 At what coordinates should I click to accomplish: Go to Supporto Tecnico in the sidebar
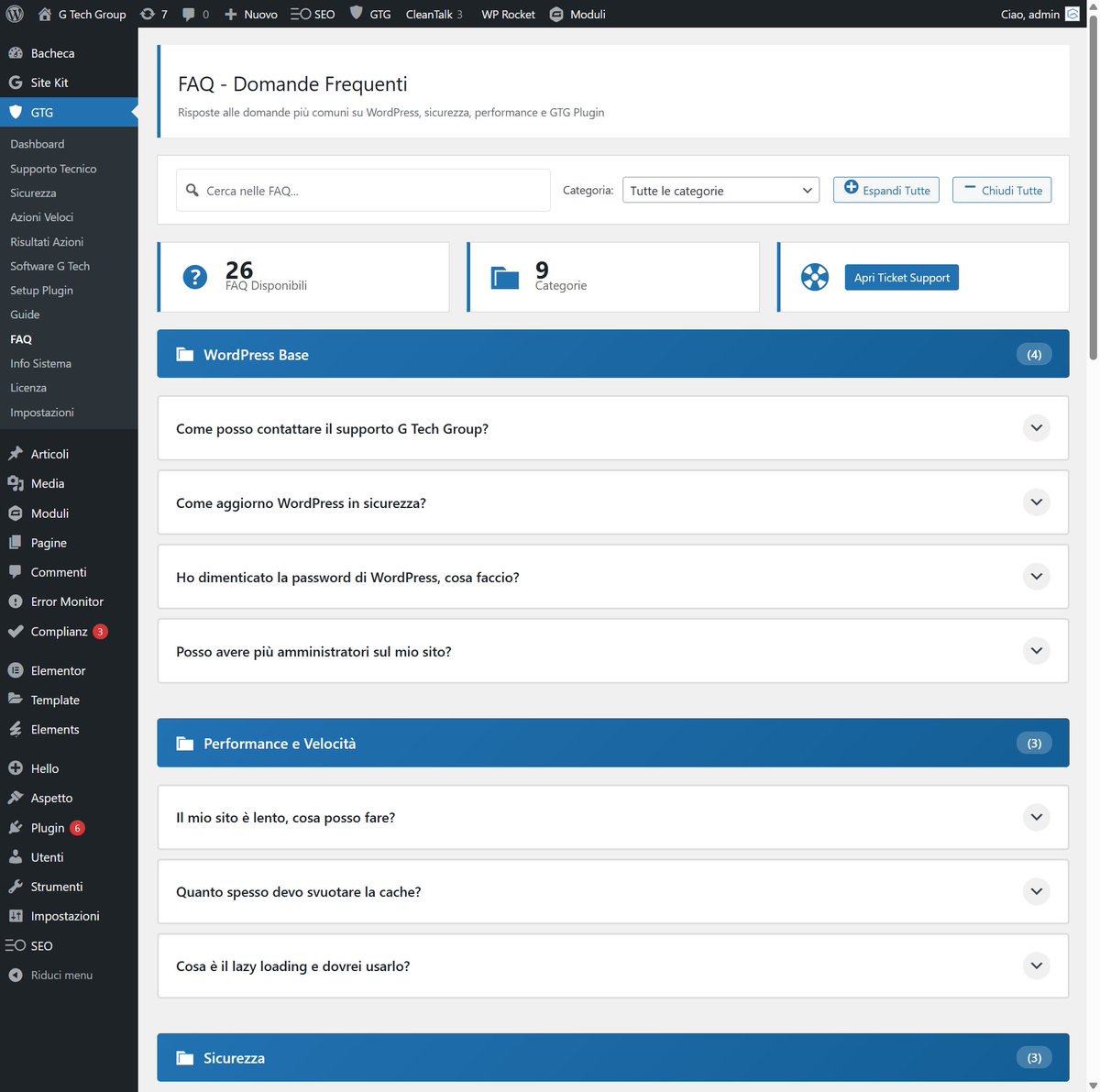pyautogui.click(x=53, y=168)
